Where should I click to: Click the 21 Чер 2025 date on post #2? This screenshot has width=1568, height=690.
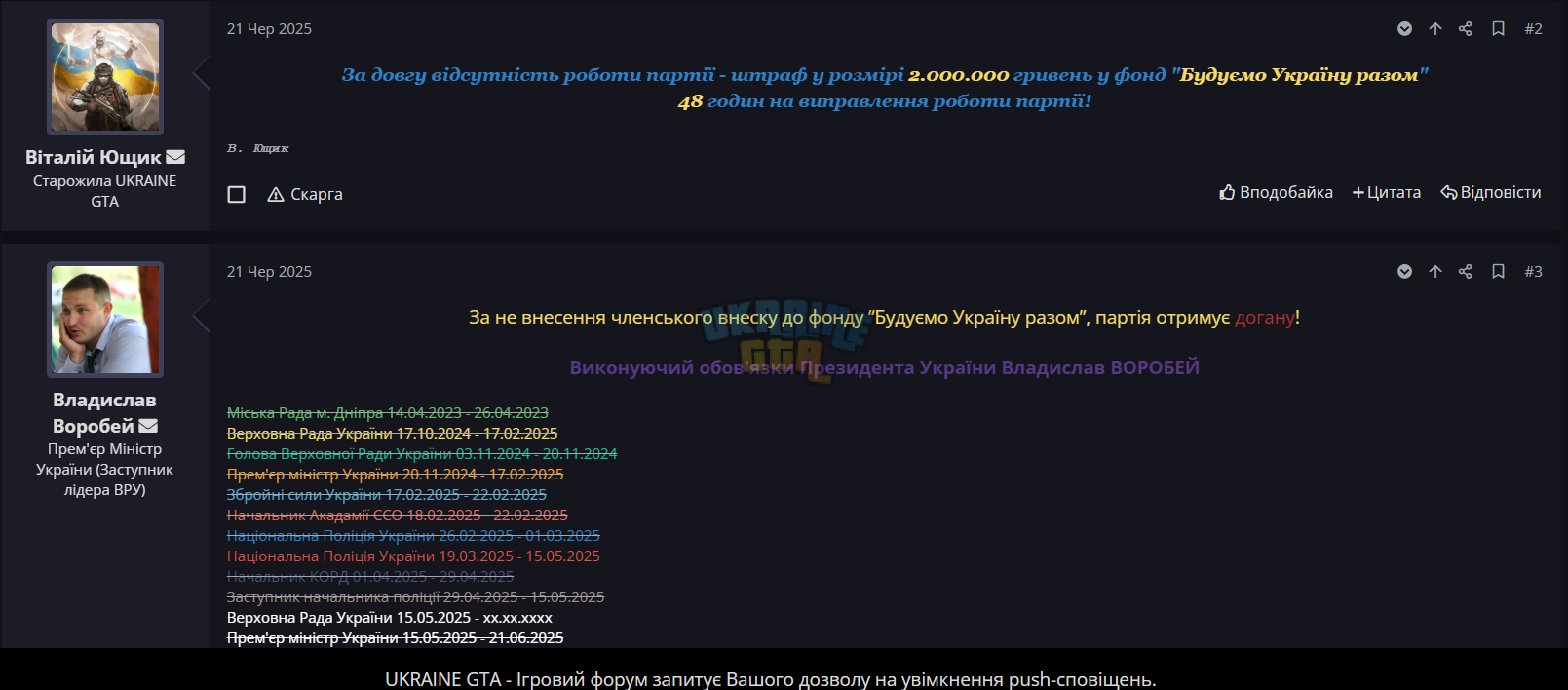click(269, 29)
